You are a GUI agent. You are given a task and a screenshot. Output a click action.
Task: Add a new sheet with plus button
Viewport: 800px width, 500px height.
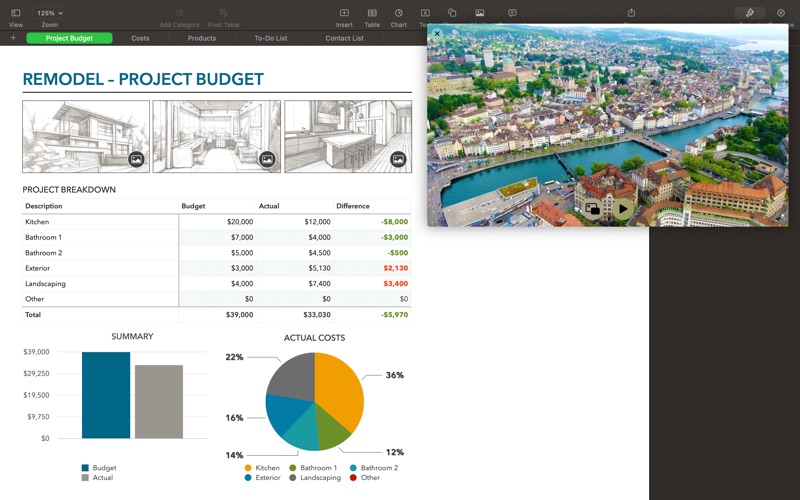point(13,38)
